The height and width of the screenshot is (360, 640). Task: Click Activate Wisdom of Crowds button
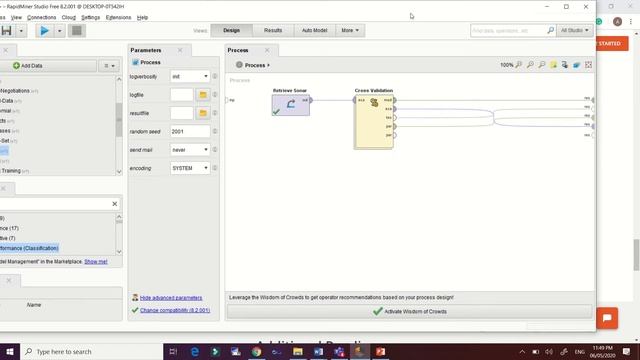[x=410, y=311]
